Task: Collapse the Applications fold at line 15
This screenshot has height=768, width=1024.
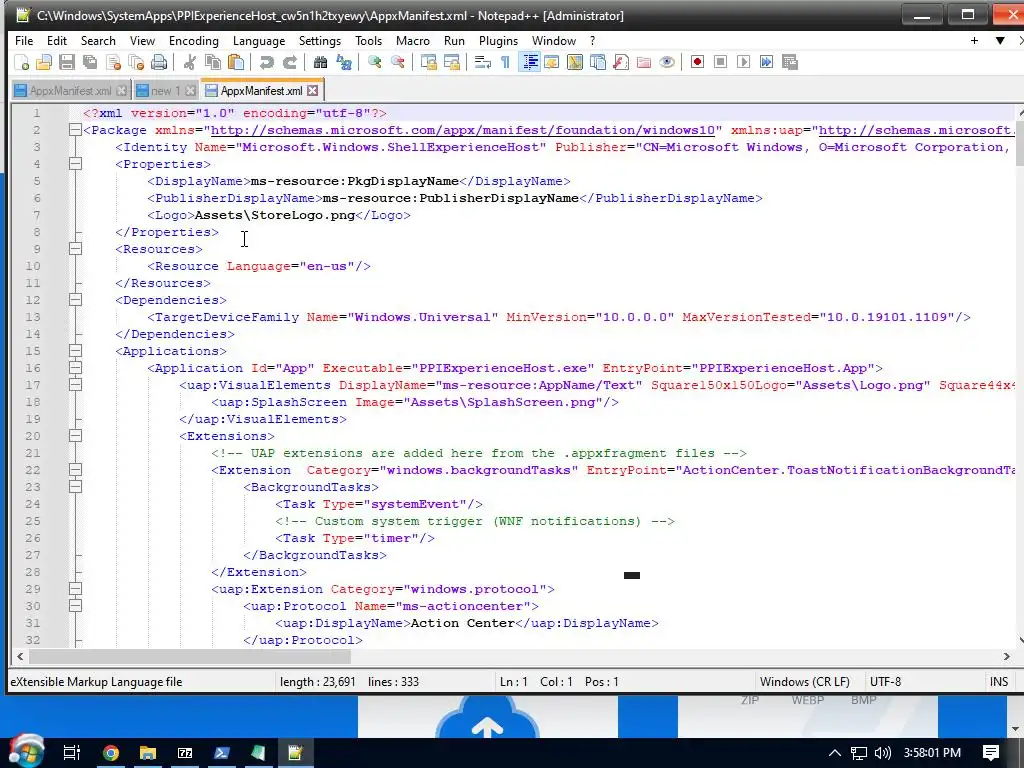Action: click(75, 351)
